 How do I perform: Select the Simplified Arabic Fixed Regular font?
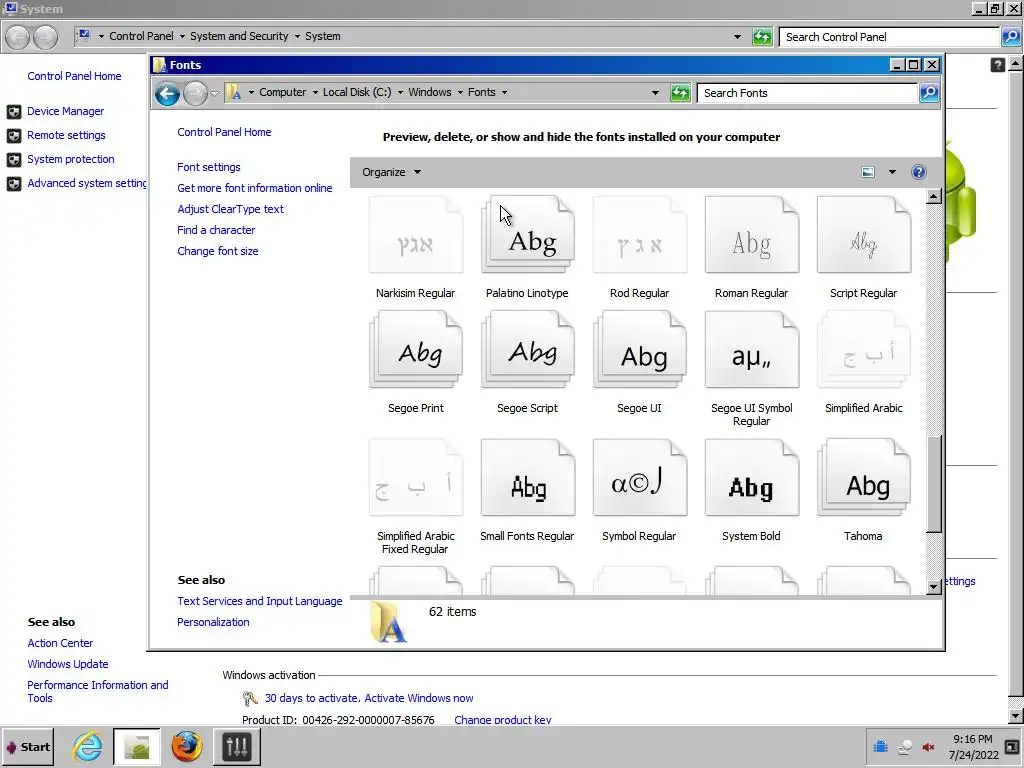pos(416,478)
